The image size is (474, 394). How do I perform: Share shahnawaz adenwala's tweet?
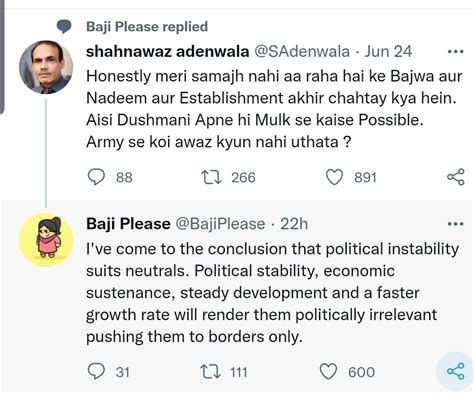tap(456, 177)
